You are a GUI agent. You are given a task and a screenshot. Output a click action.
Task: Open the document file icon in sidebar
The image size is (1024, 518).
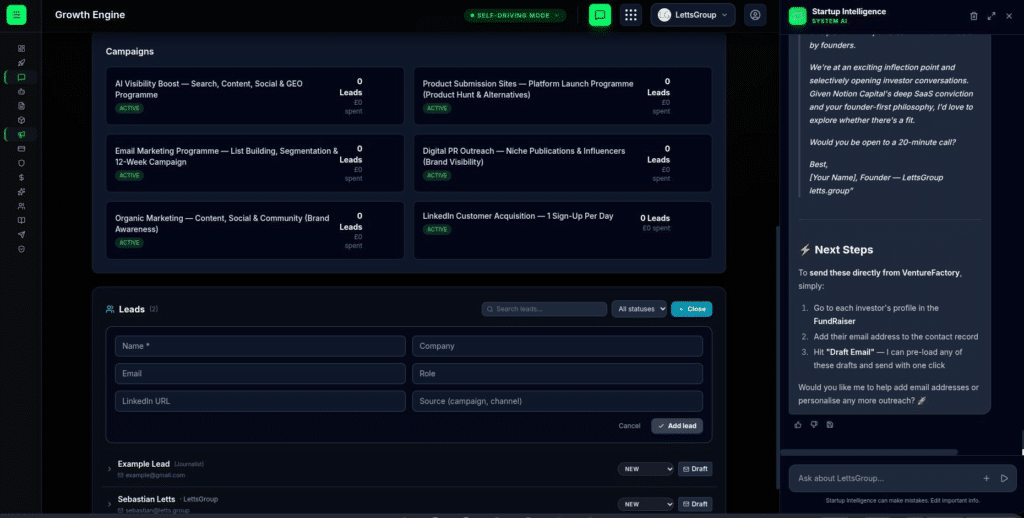click(22, 106)
